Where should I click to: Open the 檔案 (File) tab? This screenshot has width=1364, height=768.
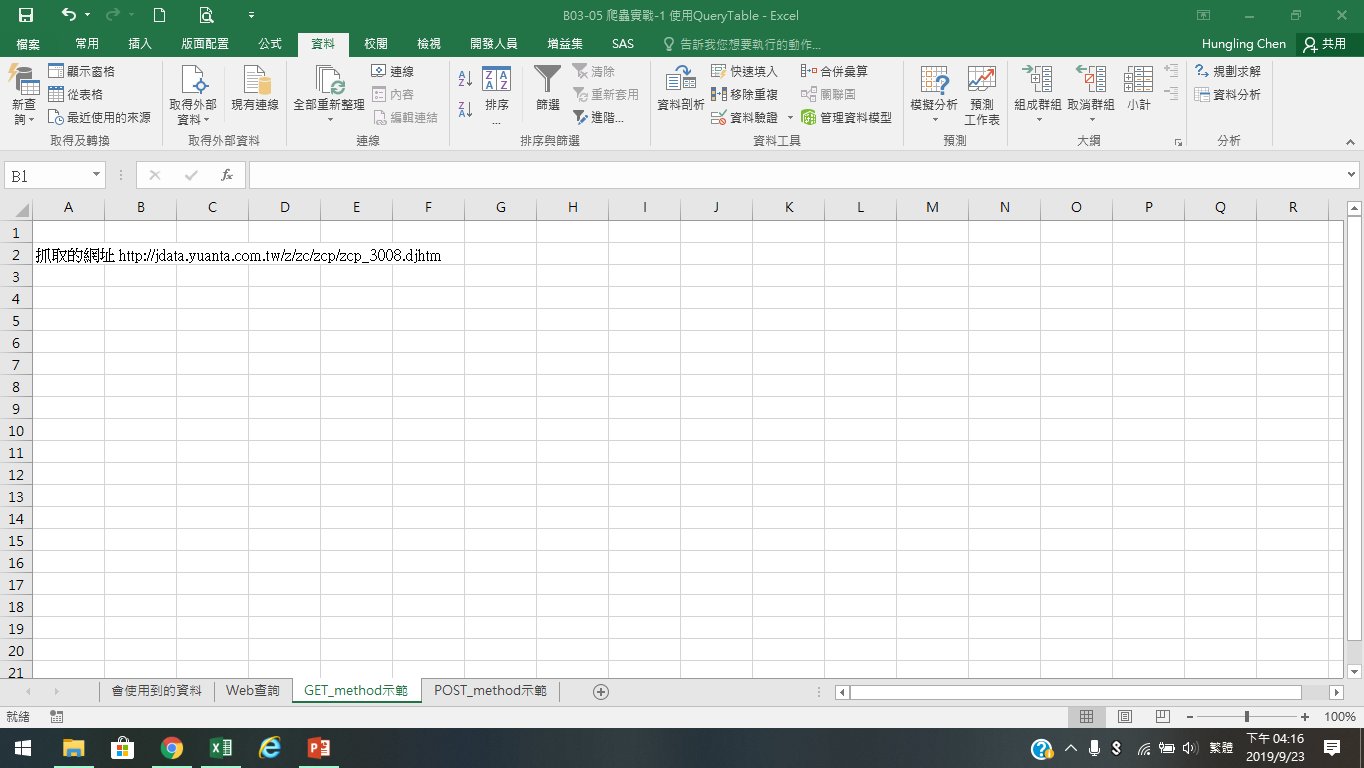tap(28, 44)
